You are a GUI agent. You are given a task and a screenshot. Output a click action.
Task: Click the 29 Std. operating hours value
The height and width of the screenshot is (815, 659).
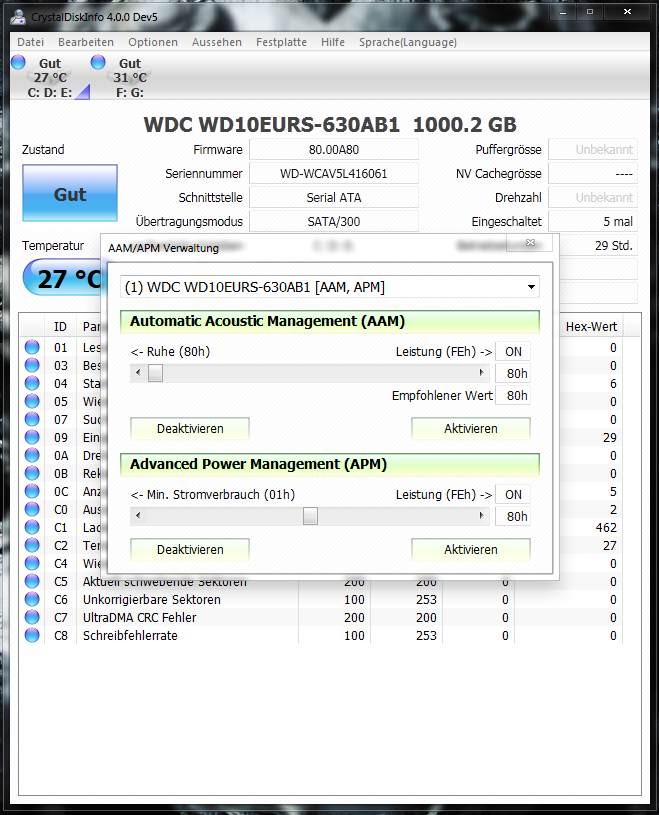599,245
